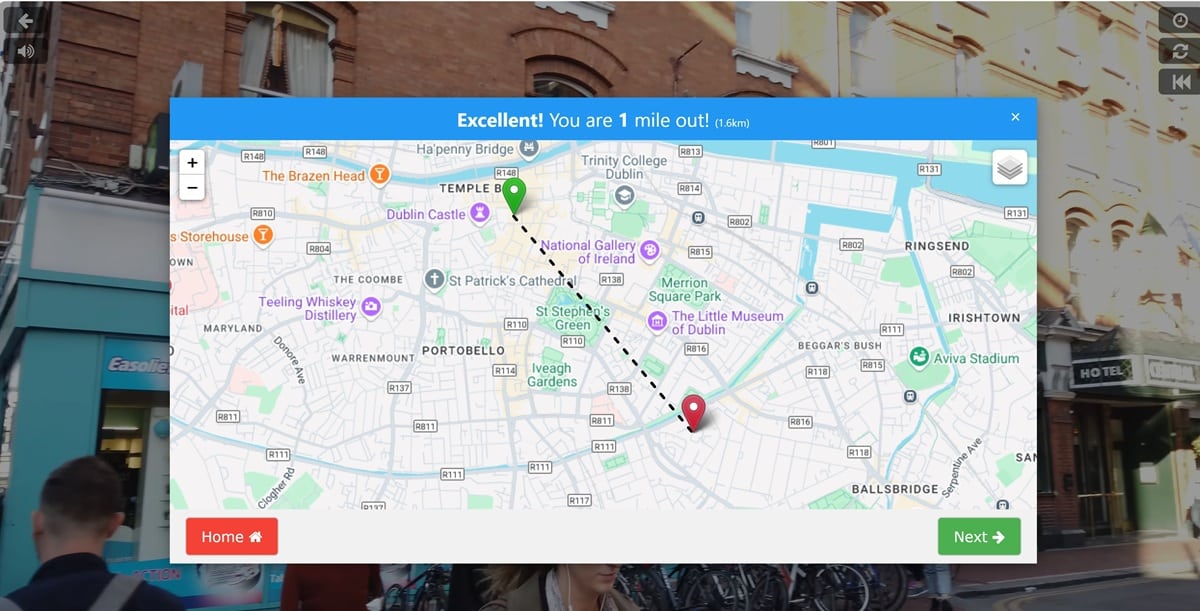Zoom the map in with the plus control

[192, 162]
